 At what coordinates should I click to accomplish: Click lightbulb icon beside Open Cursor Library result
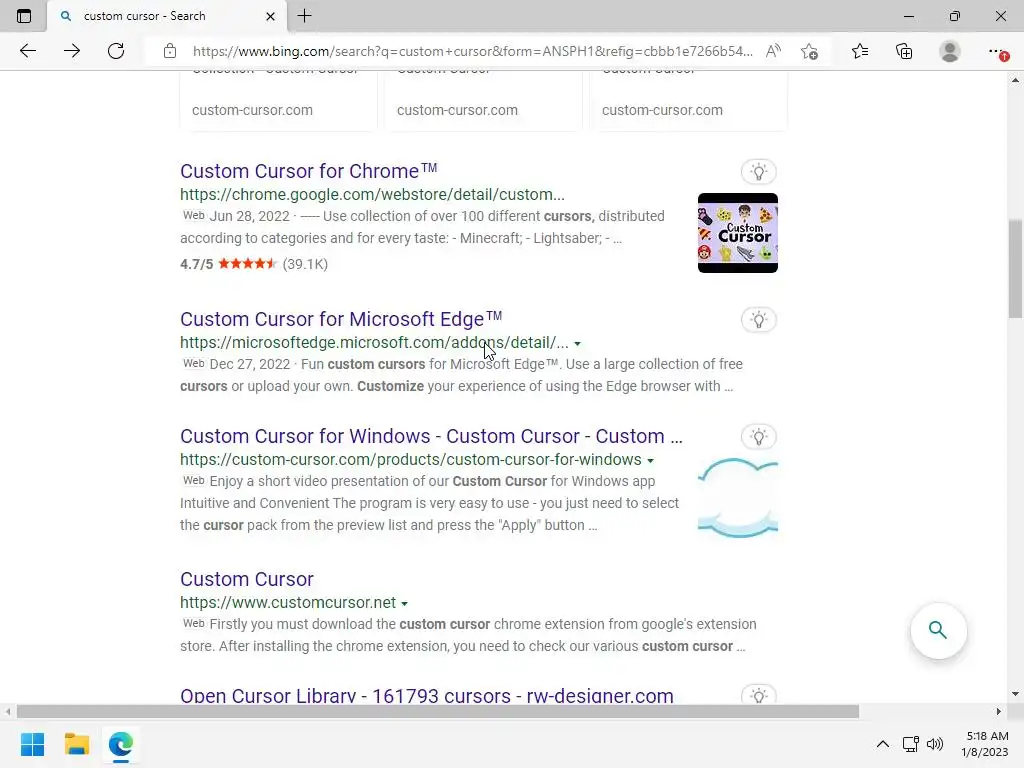758,695
